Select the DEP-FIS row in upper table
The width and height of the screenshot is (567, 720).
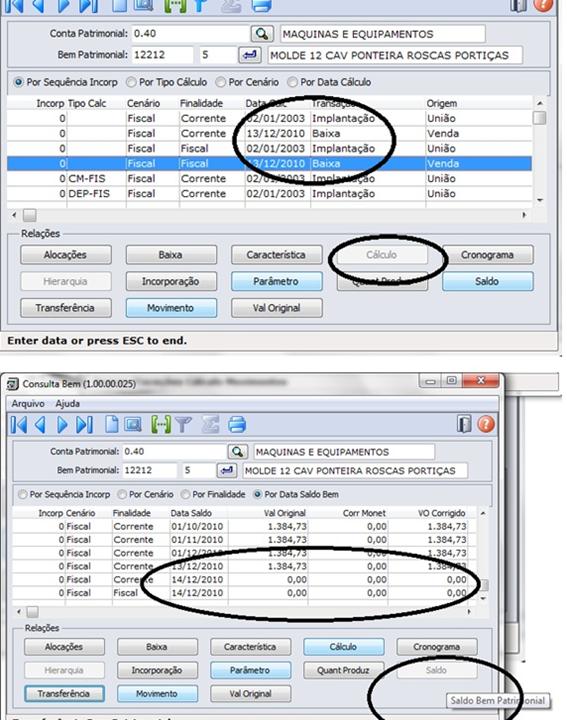pyautogui.click(x=269, y=194)
